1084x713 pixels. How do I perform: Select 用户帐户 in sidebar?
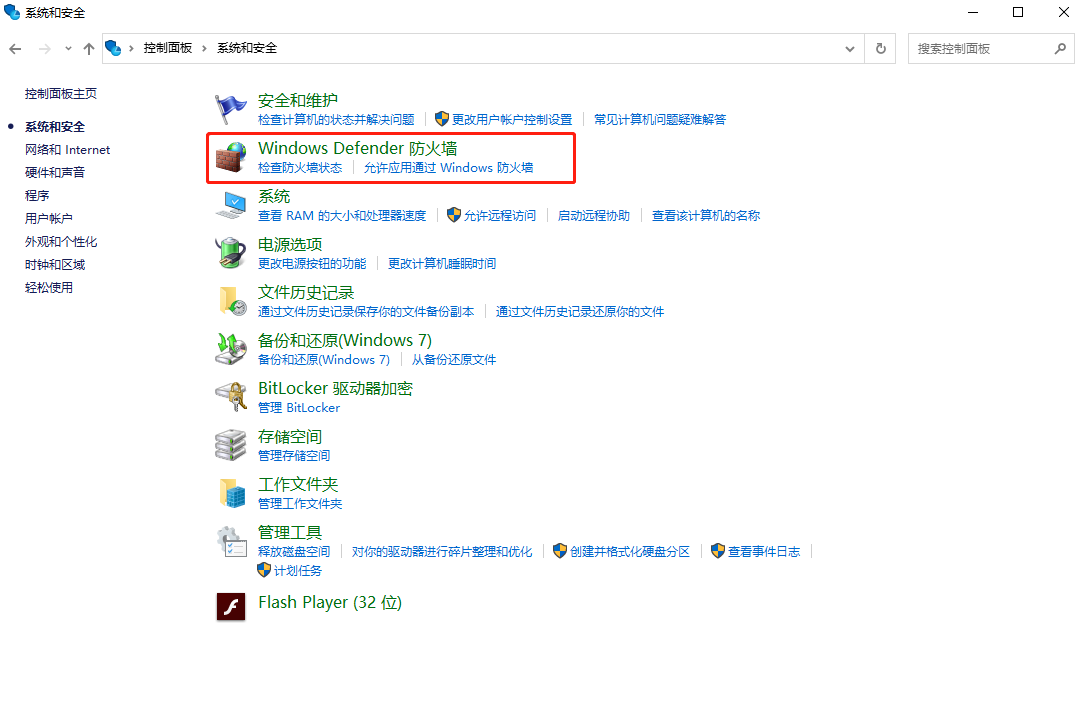click(x=48, y=219)
